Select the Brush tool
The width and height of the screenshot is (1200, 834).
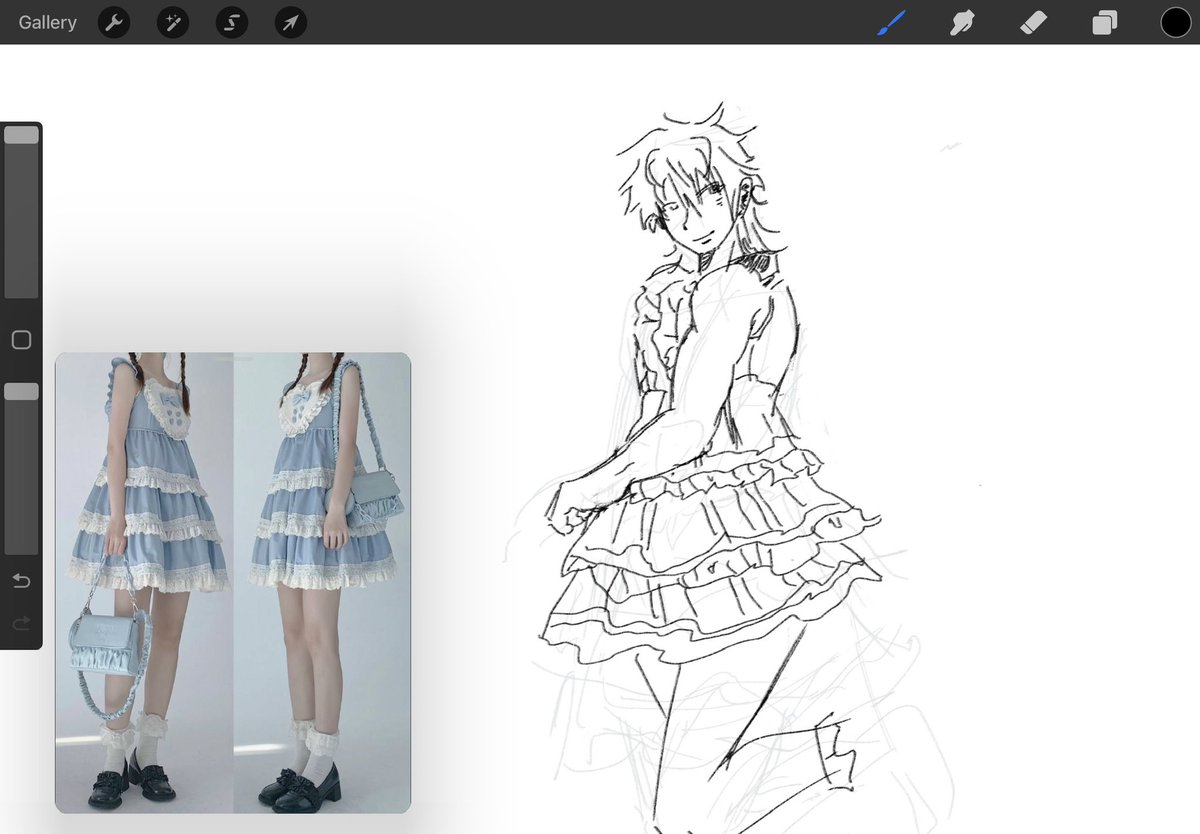(x=890, y=22)
